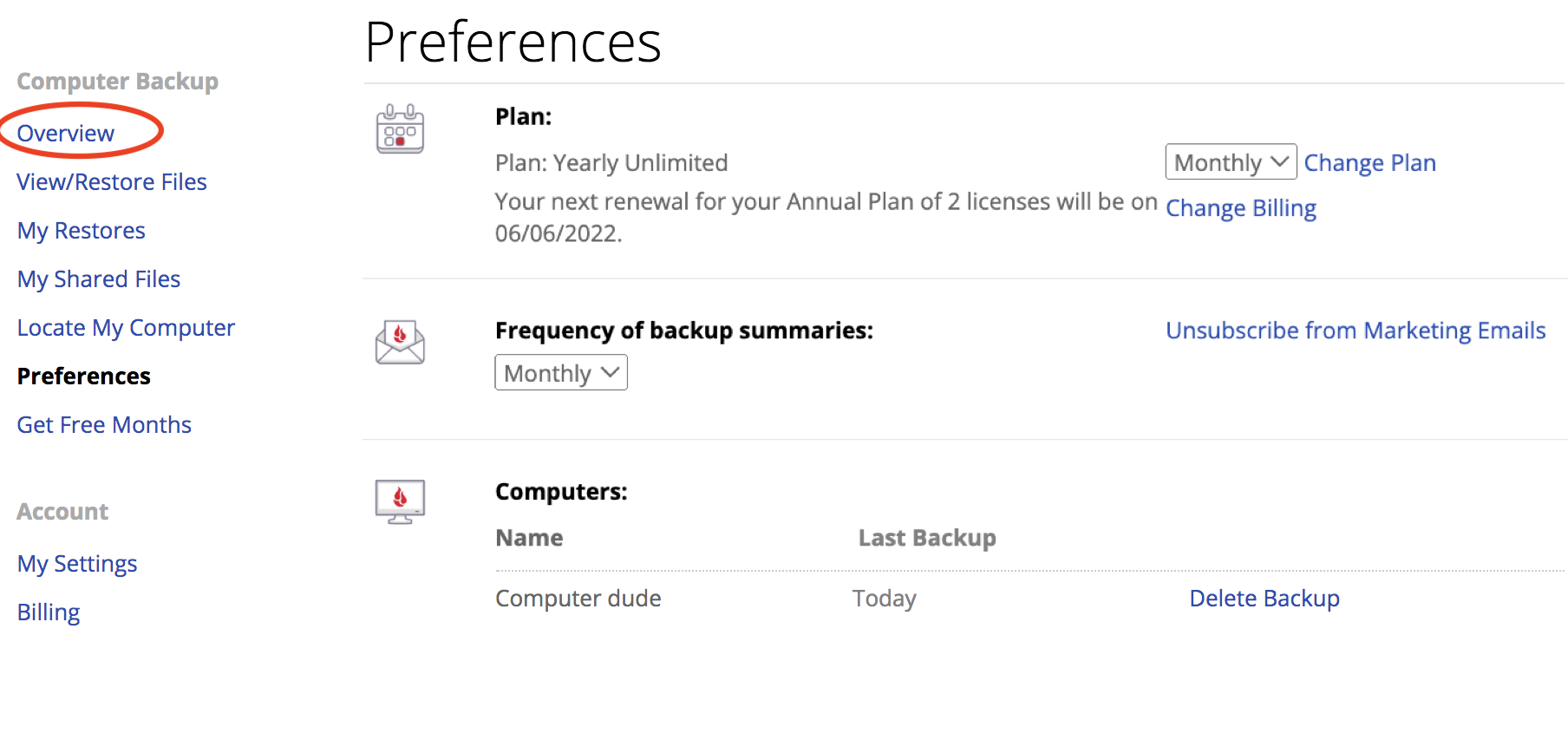Image resolution: width=1568 pixels, height=740 pixels.
Task: Unsubscribe from Marketing Emails
Action: [x=1356, y=331]
